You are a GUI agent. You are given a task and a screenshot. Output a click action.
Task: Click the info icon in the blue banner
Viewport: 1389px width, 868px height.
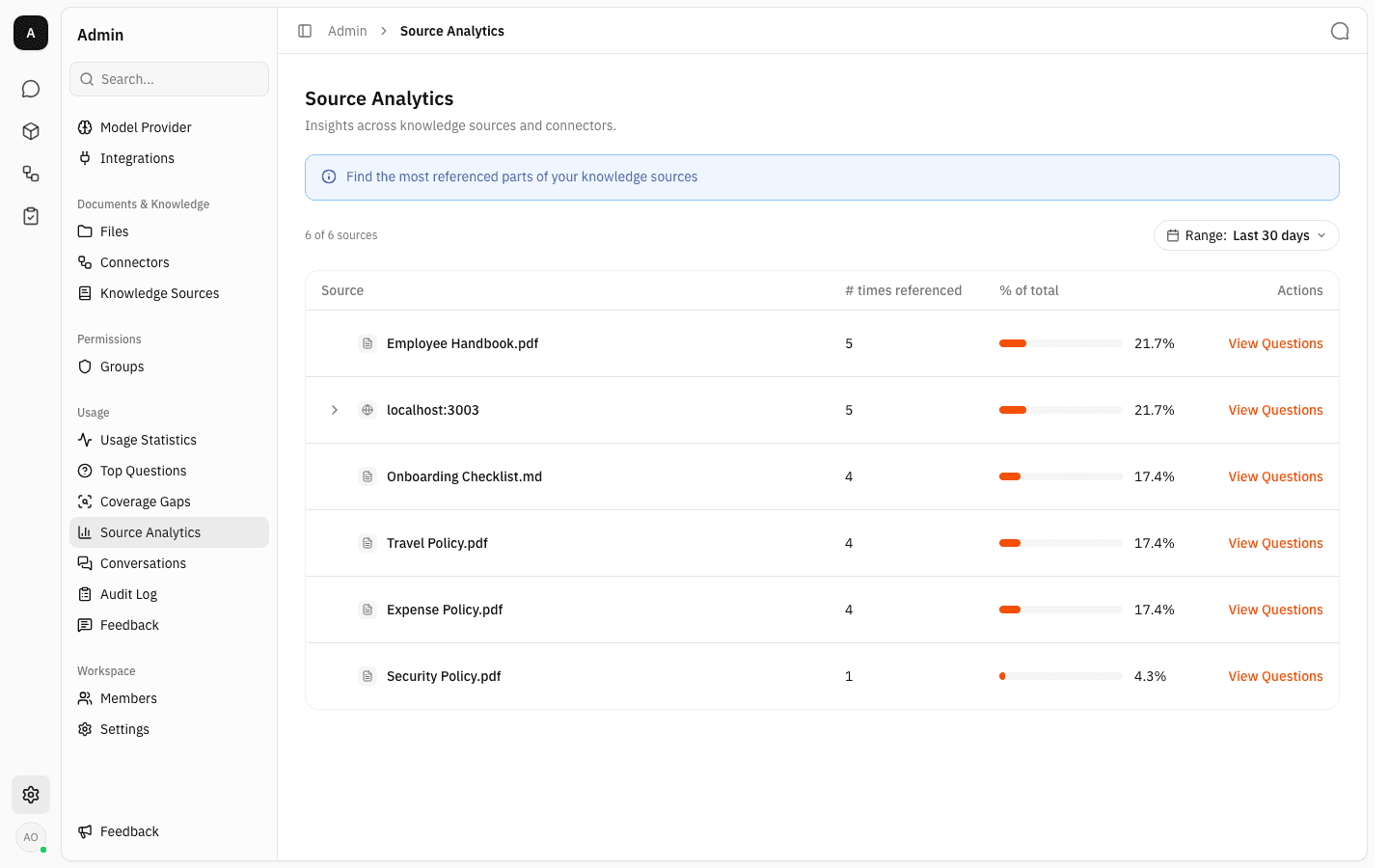click(x=329, y=176)
